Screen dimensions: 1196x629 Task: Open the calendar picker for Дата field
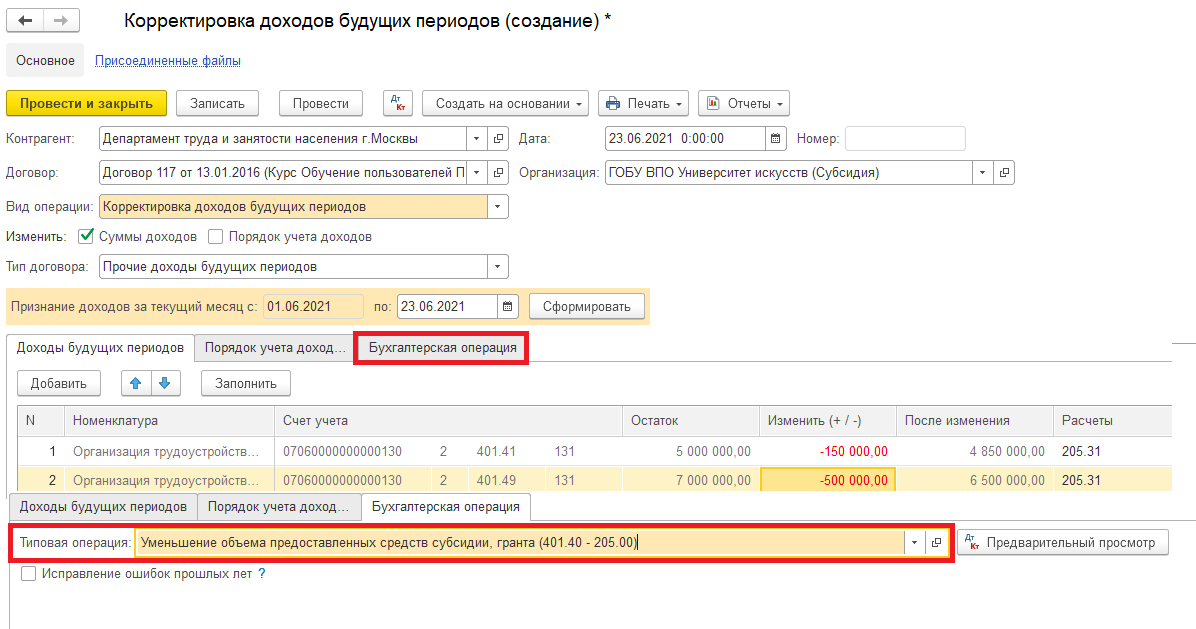(776, 139)
